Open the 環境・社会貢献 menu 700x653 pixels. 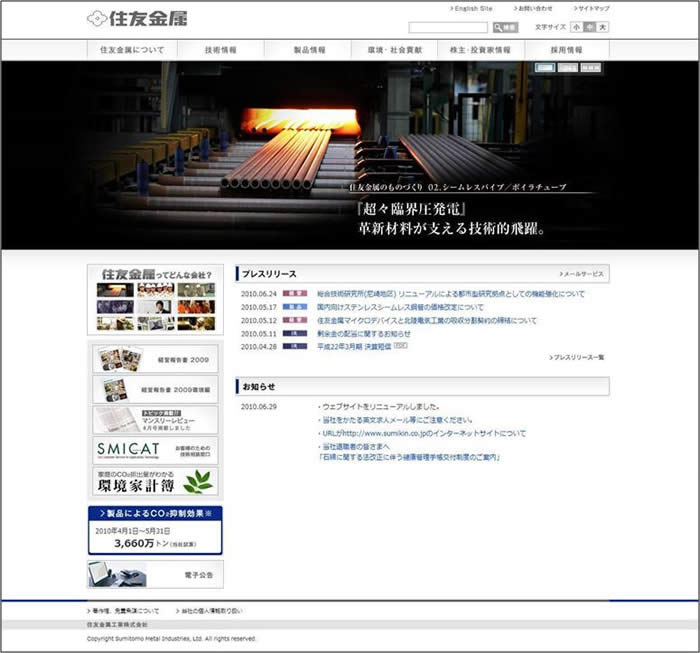pyautogui.click(x=395, y=50)
